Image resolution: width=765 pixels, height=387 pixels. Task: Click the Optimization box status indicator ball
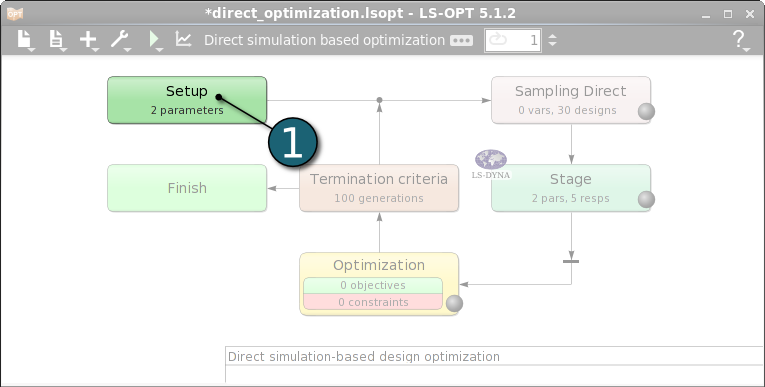tap(454, 303)
